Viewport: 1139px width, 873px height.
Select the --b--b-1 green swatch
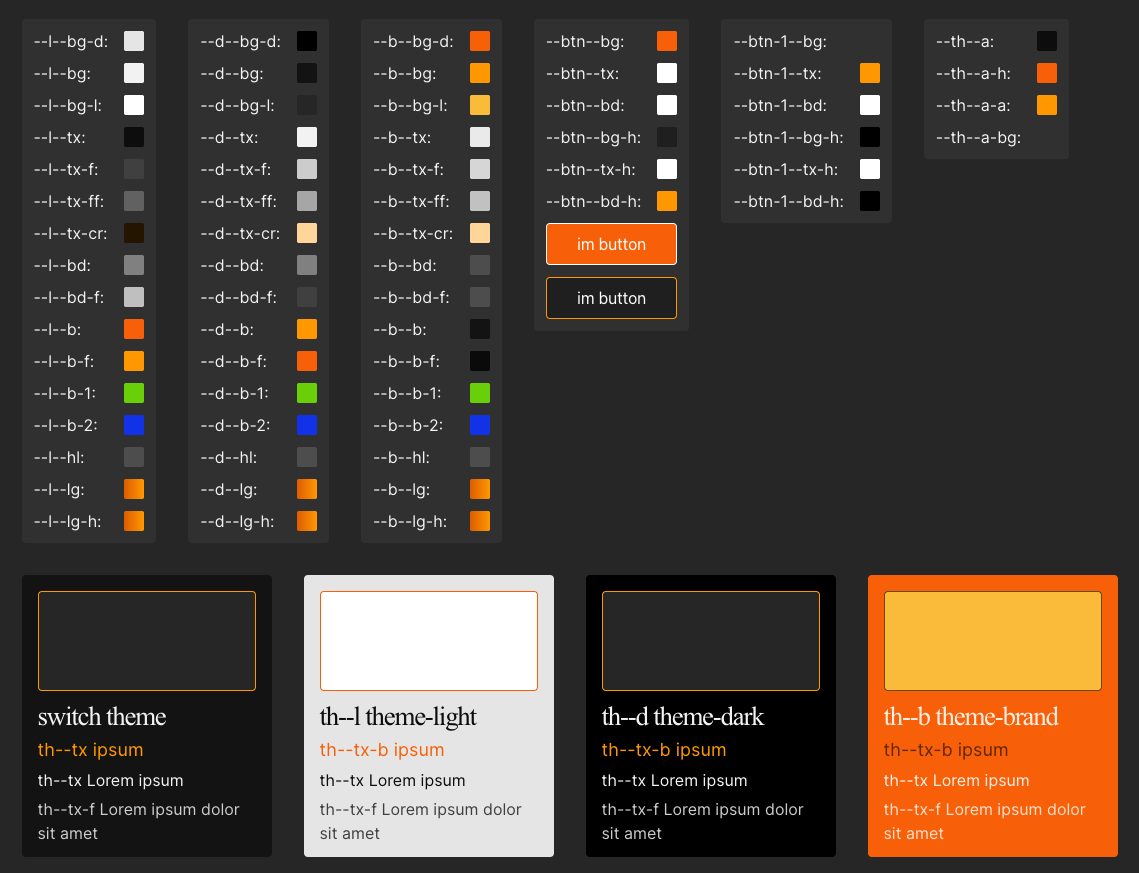pos(479,393)
